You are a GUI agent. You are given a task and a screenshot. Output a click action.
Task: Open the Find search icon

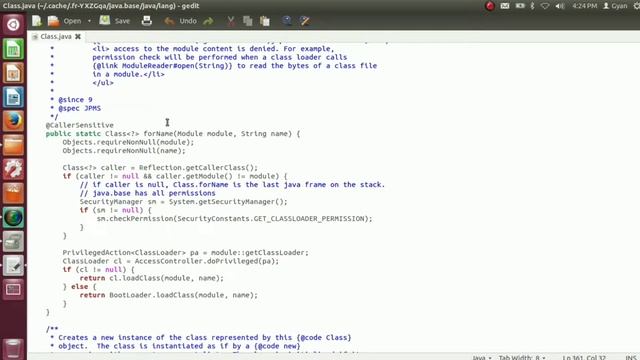(287, 21)
